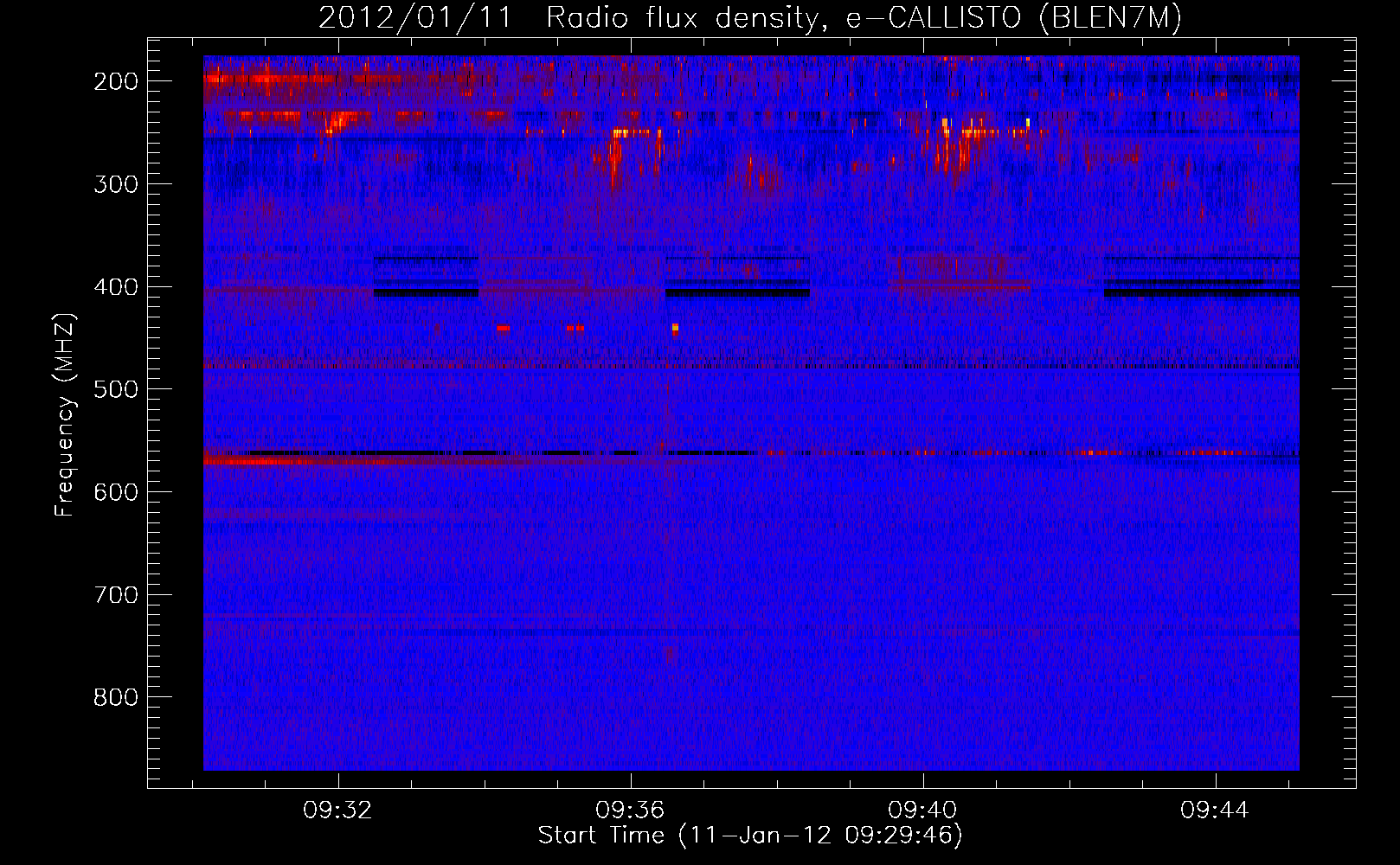Click the 09:44 time tick label
This screenshot has height=865, width=1400.
(x=1215, y=810)
